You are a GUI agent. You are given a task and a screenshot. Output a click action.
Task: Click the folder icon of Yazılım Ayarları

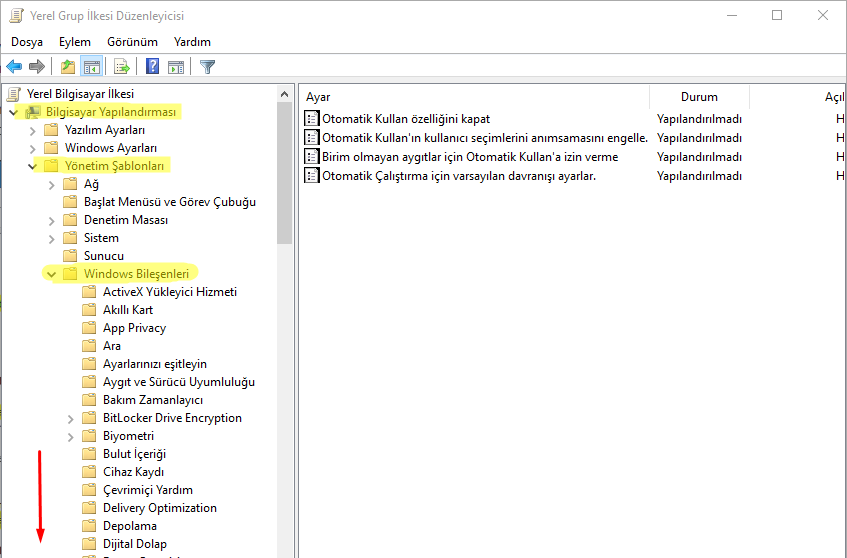pyautogui.click(x=51, y=130)
